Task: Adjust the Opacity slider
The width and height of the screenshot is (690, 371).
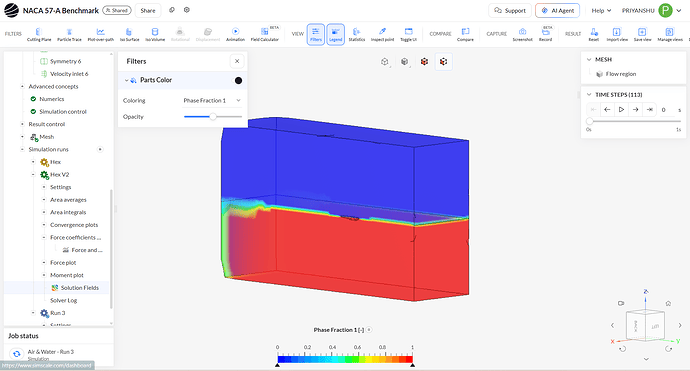Action: [213, 117]
